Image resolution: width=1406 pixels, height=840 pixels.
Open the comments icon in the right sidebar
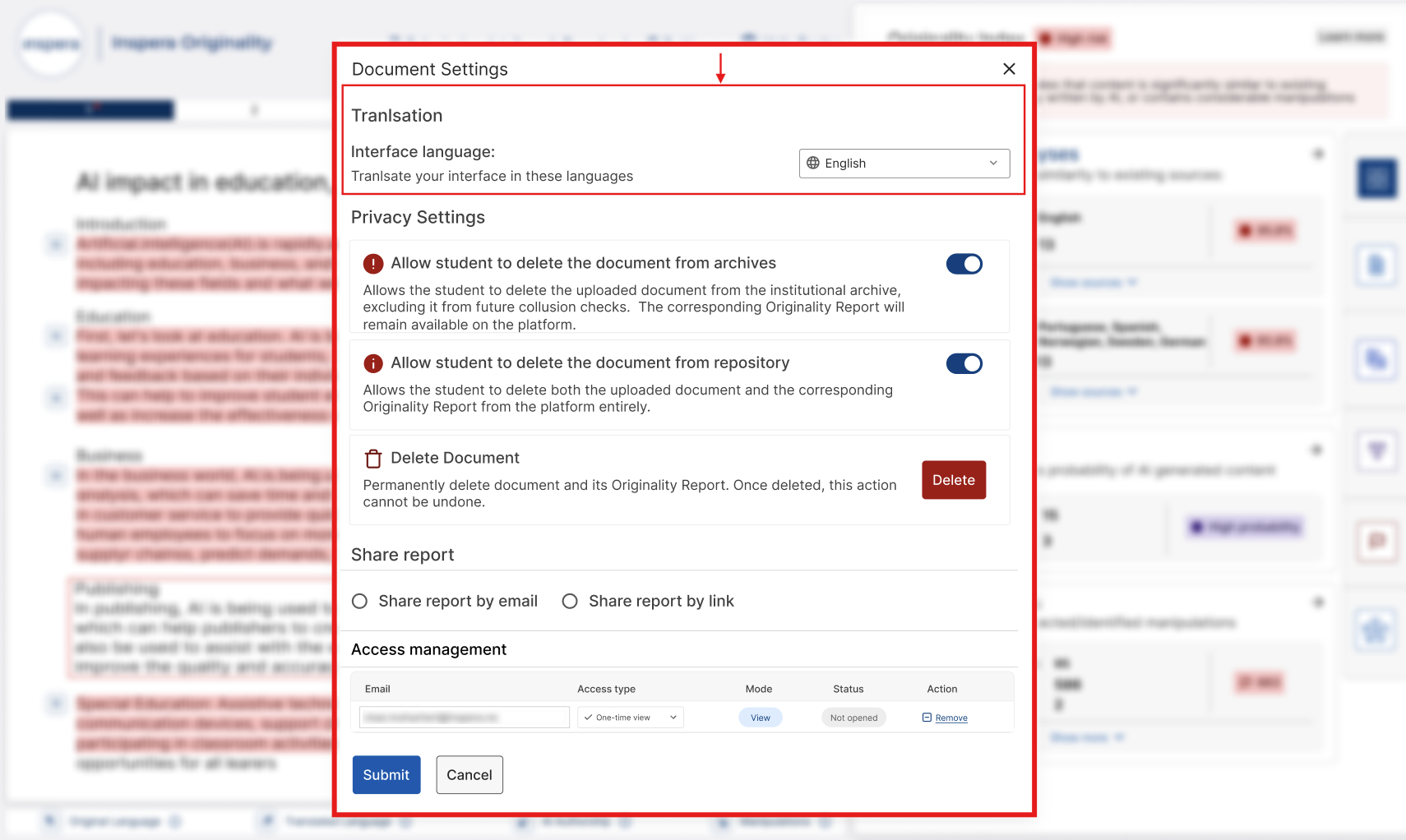tap(1376, 543)
